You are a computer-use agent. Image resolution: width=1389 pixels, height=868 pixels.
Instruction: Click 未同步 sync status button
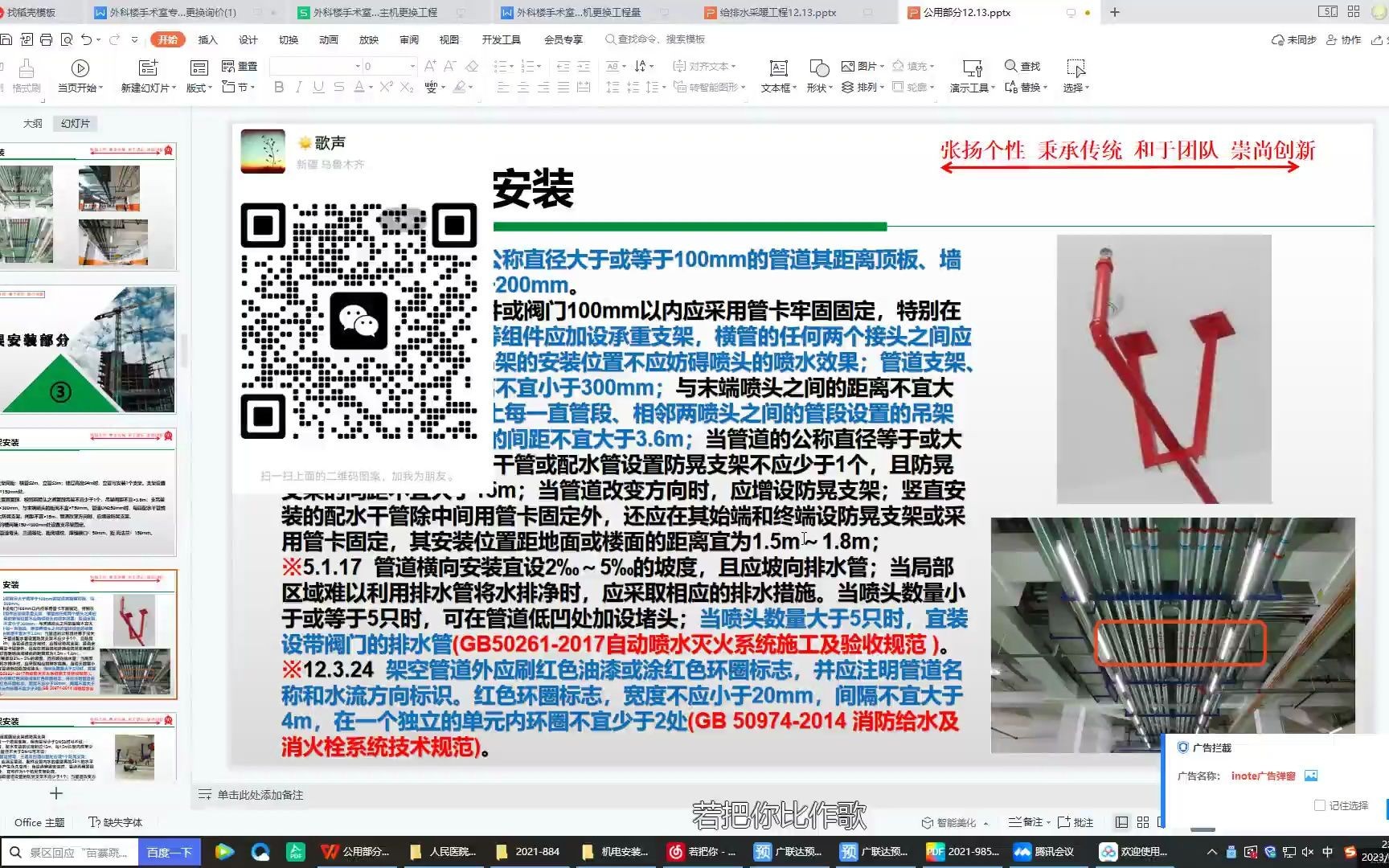[1294, 39]
